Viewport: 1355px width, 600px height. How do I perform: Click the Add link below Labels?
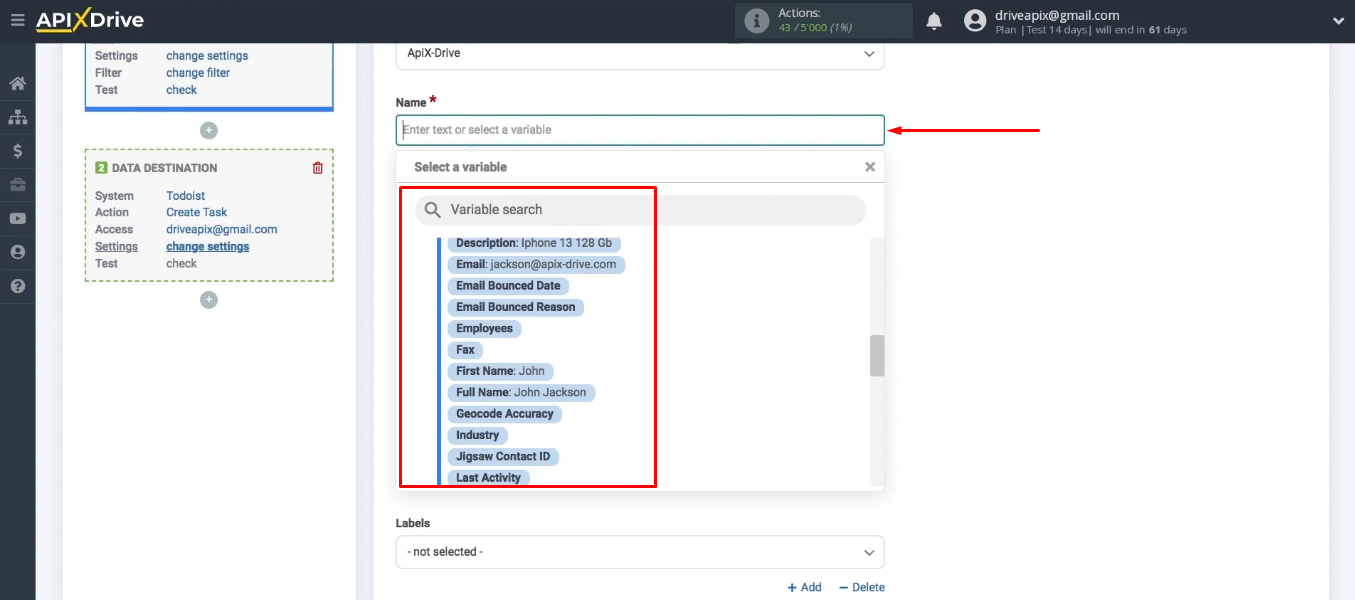click(x=805, y=587)
